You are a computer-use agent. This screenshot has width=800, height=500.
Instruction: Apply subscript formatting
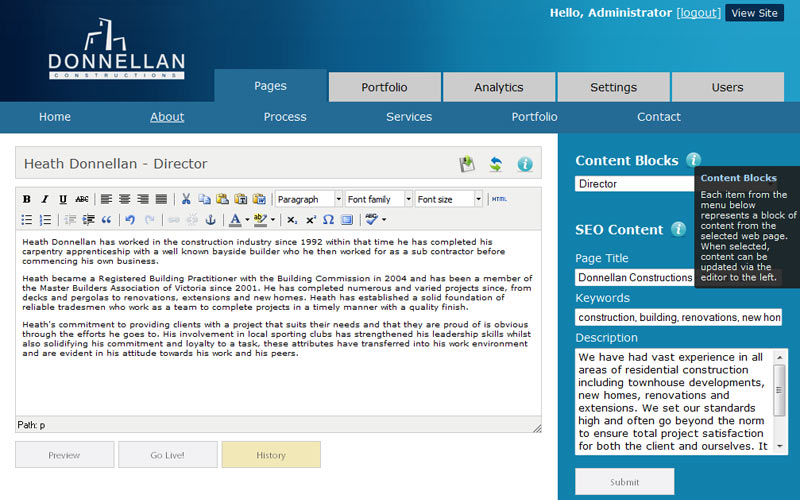coord(292,220)
